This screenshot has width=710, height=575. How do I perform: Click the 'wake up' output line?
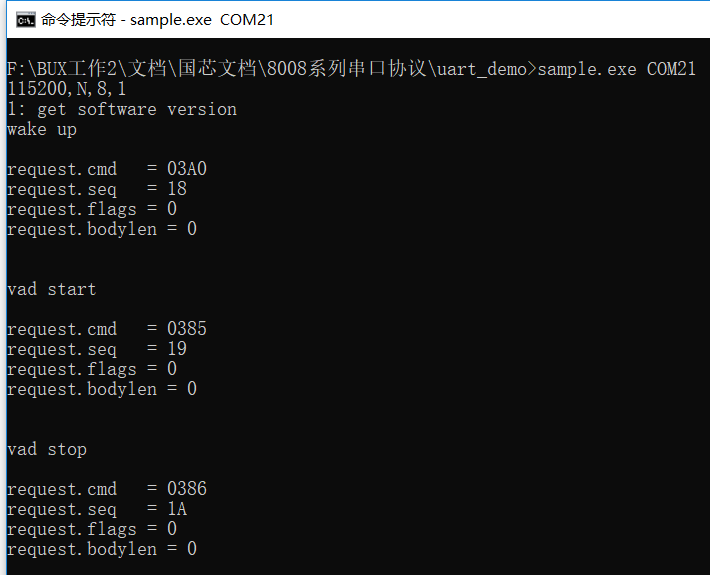[x=42, y=129]
